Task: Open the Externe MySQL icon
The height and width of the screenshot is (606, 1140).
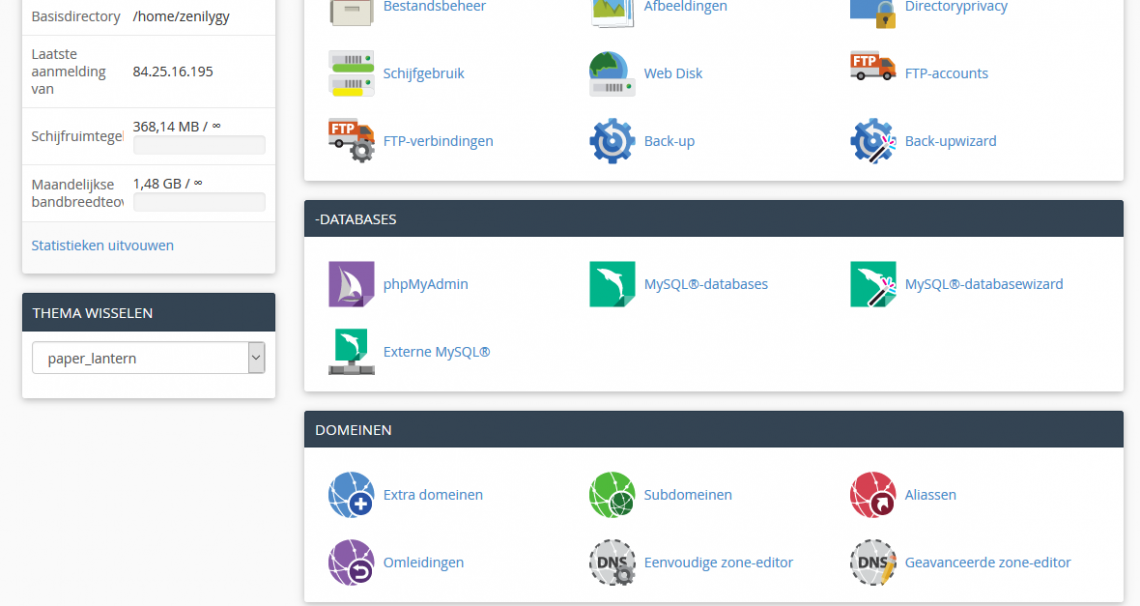Action: pos(351,352)
